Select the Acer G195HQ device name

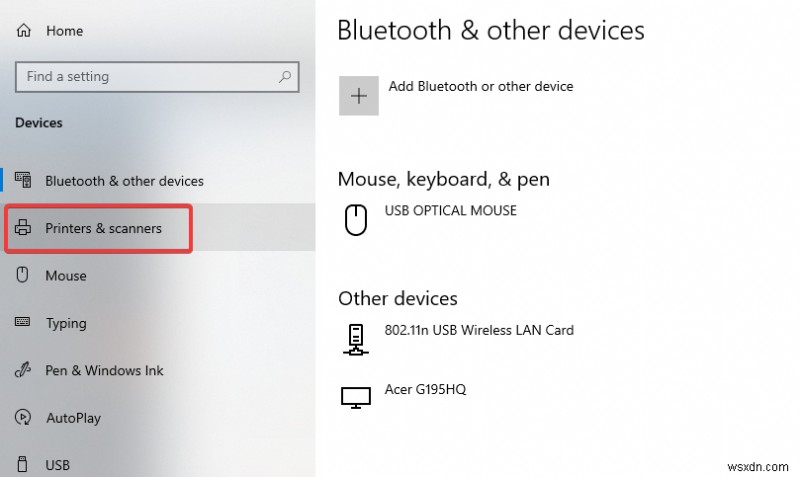pyautogui.click(x=425, y=389)
